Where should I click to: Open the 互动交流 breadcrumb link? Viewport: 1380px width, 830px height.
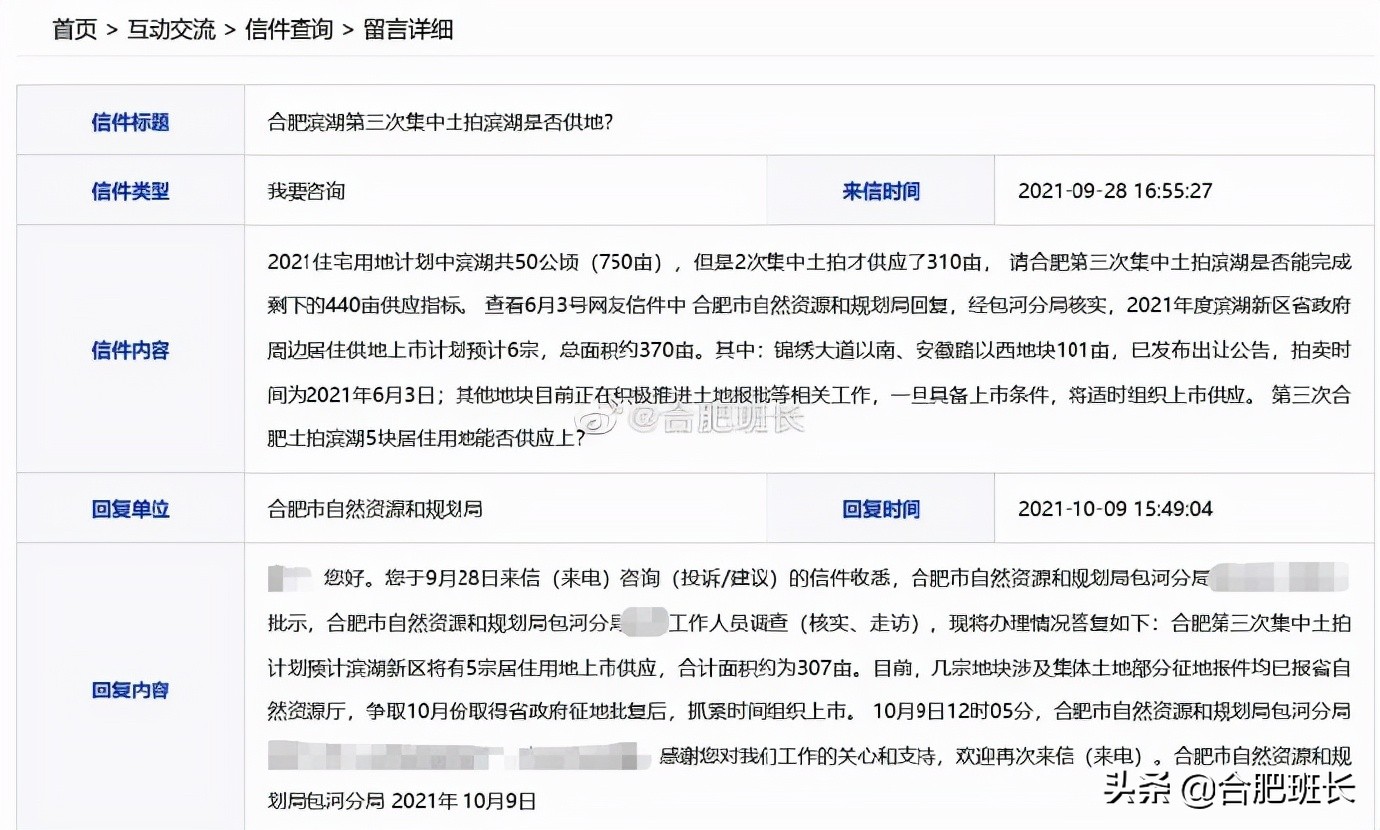pos(170,30)
